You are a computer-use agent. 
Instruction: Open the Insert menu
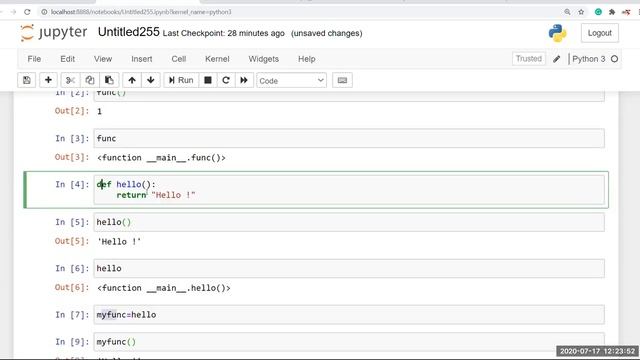[142, 59]
